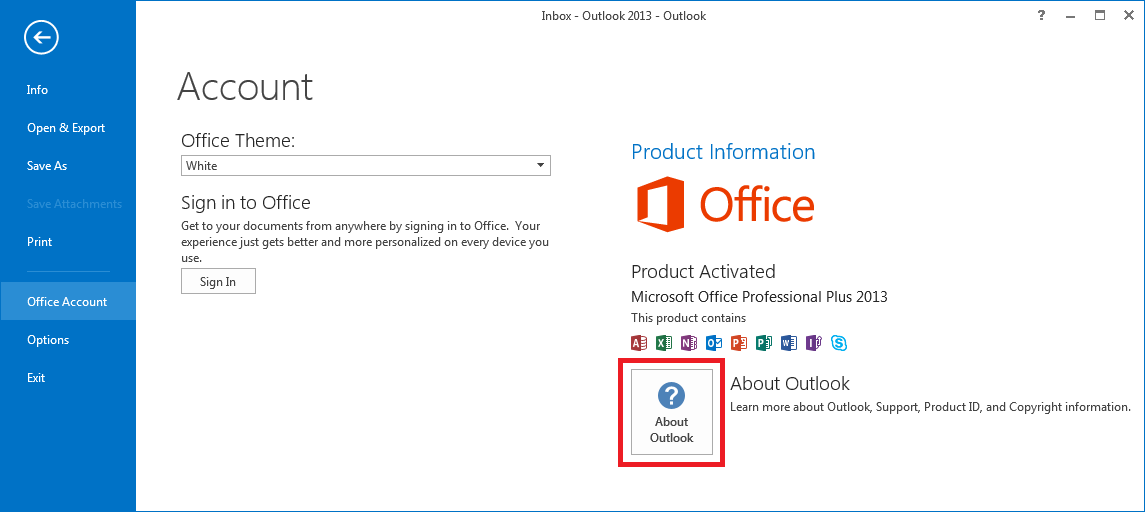Click the Publisher icon in product list
The image size is (1145, 512).
[x=764, y=343]
